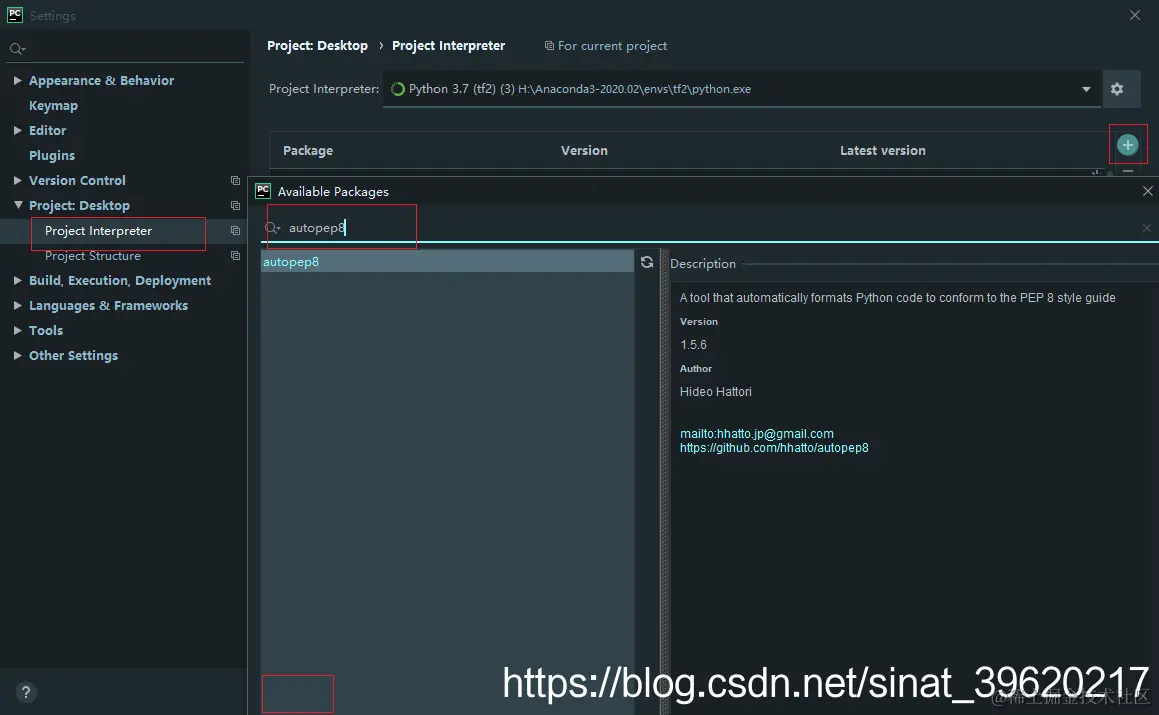This screenshot has height=715, width=1159.
Task: Click the magnifier icon in the Available Packages search
Action: (273, 228)
